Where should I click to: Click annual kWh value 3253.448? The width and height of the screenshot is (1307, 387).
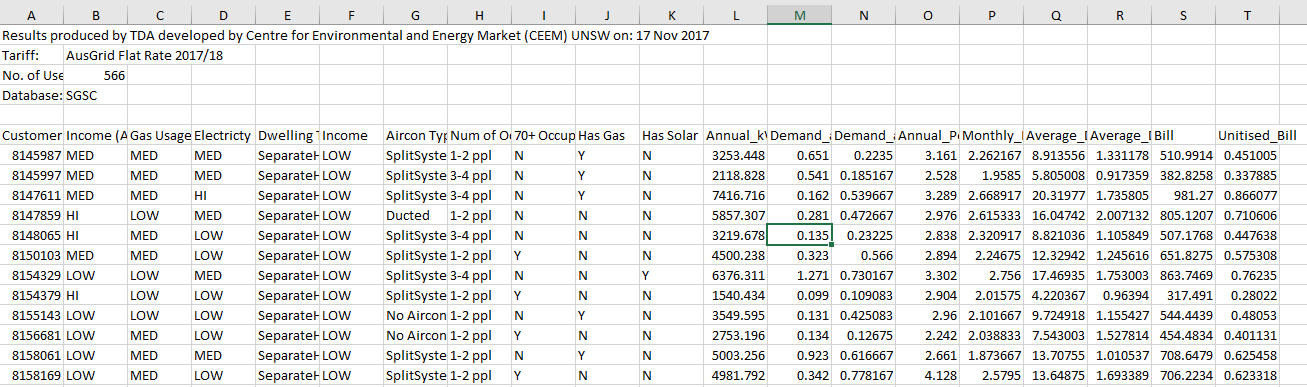(x=735, y=156)
